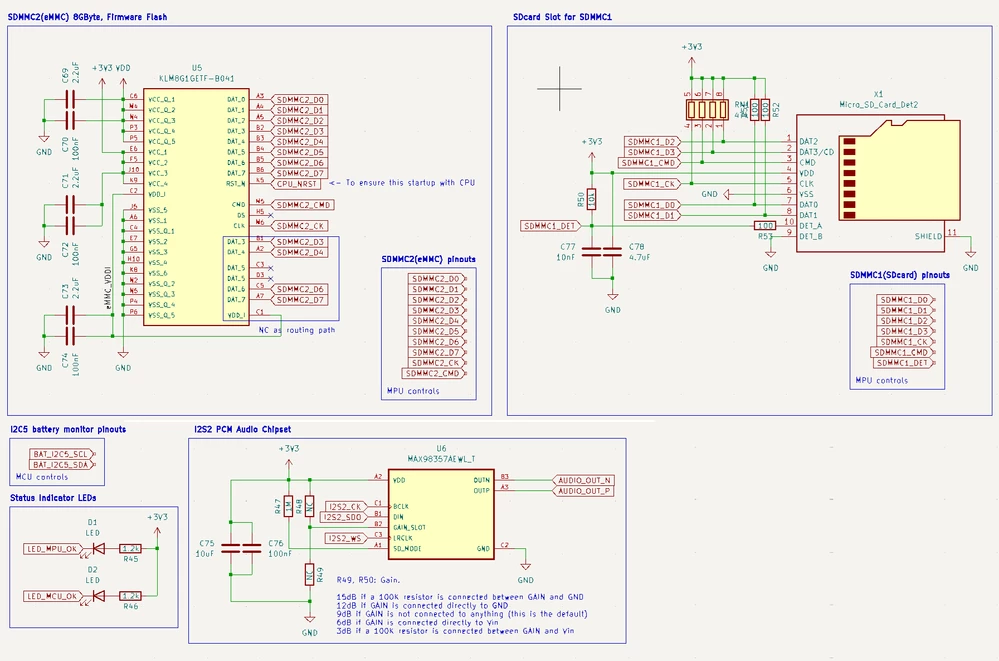The height and width of the screenshot is (661, 999).
Task: Pick capacitor C74 symbol
Action: 70,336
